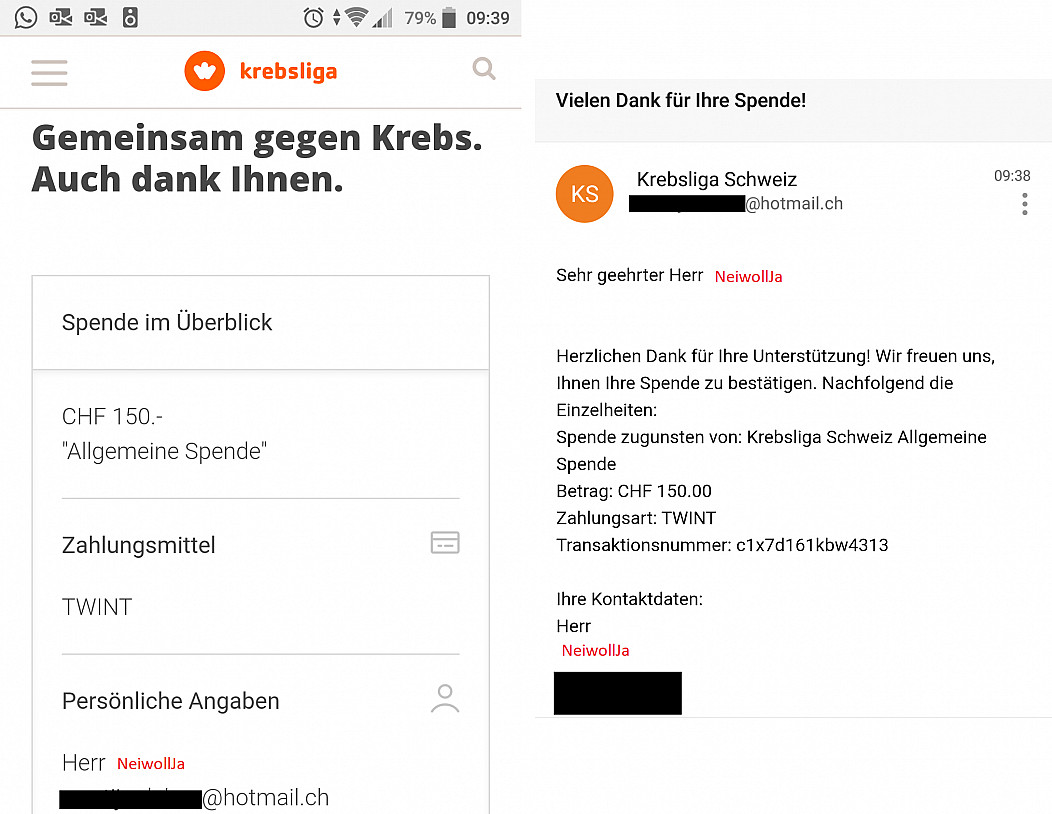Select the transaction number c1x7d161kbw4313

click(x=812, y=545)
